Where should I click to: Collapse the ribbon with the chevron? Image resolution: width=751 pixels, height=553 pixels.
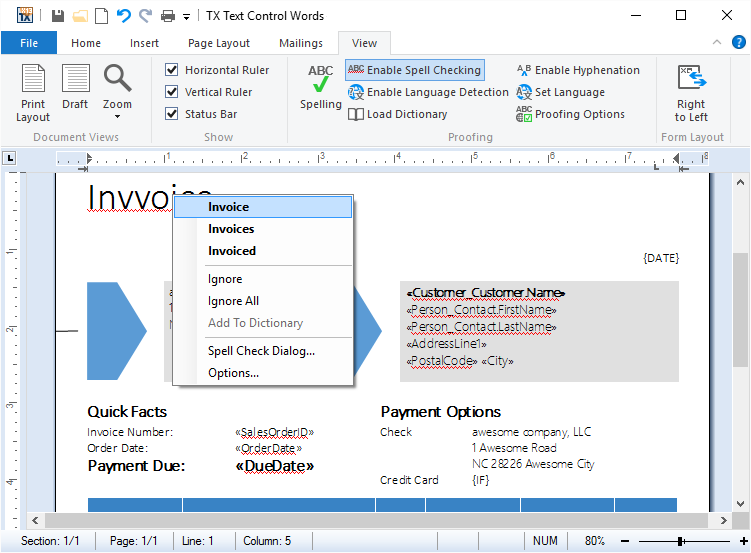click(716, 42)
